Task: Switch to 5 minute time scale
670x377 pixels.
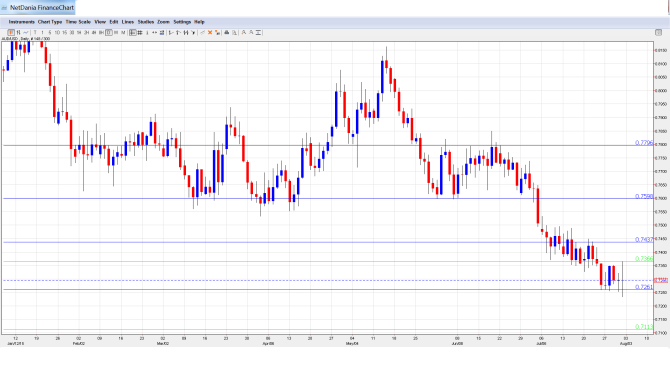Action: [50, 32]
